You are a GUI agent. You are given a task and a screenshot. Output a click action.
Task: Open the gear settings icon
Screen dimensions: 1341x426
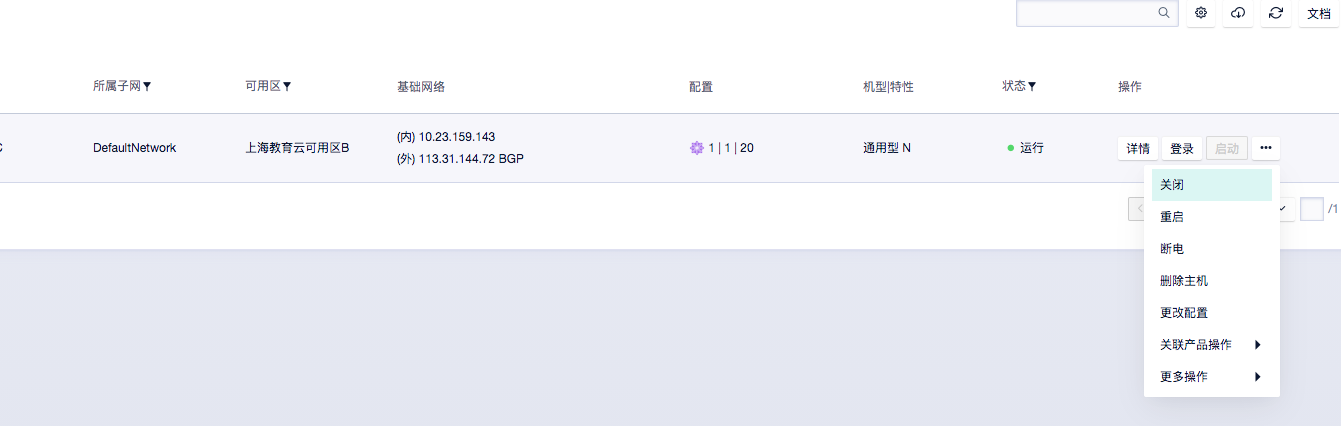point(1201,13)
